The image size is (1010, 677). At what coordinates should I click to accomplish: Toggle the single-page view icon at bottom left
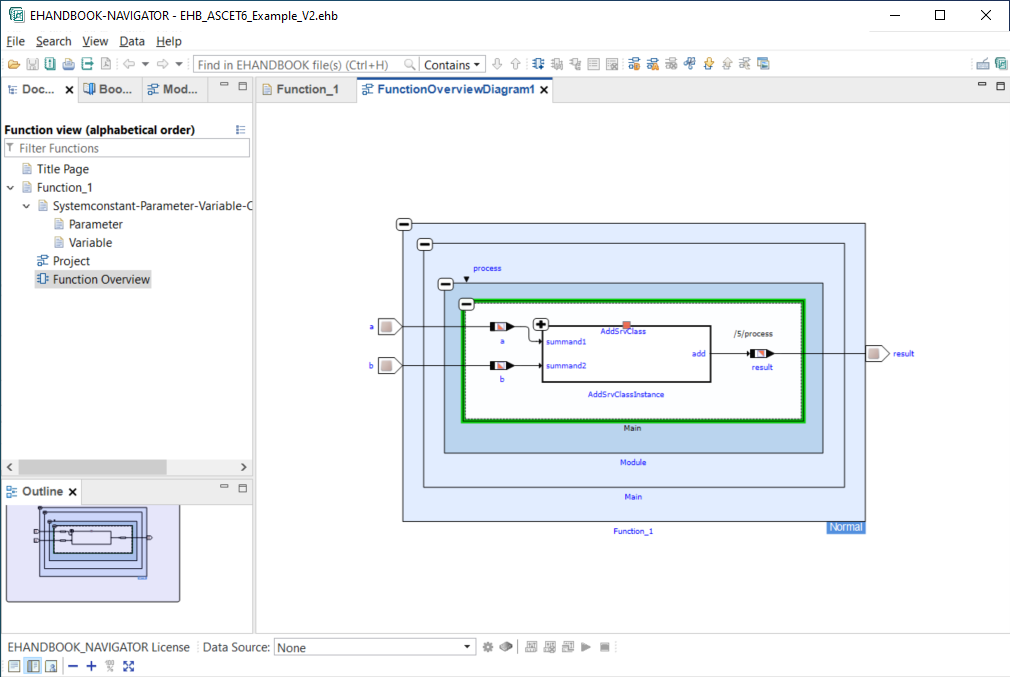pos(14,666)
